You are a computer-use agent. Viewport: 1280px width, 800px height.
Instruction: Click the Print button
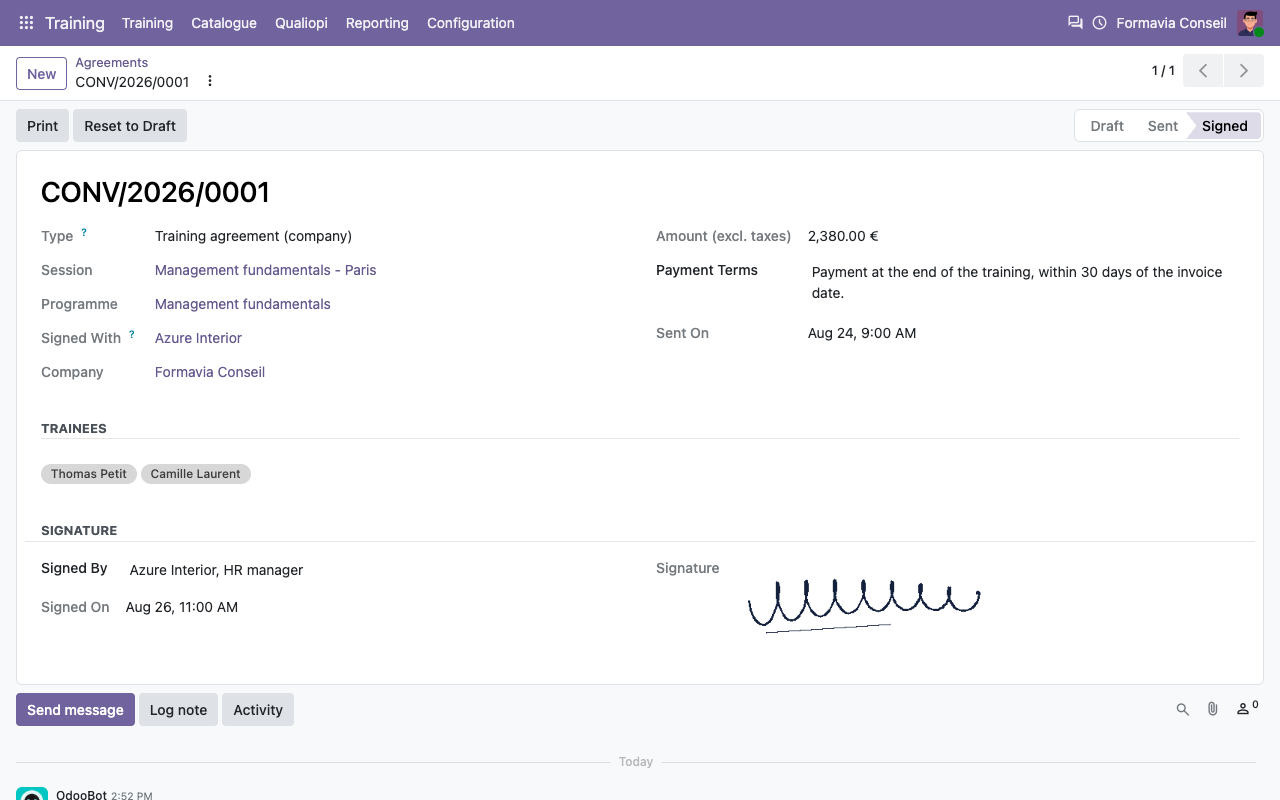[43, 126]
